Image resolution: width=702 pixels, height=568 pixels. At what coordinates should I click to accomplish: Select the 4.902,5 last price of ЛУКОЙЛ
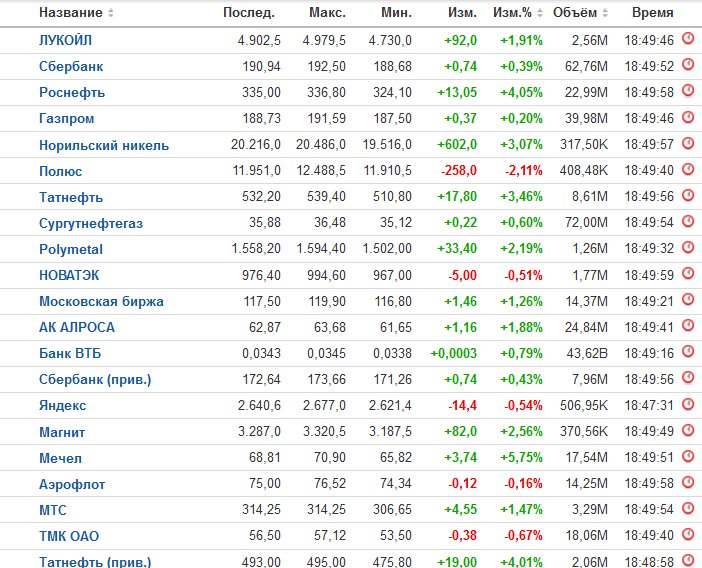tap(259, 41)
